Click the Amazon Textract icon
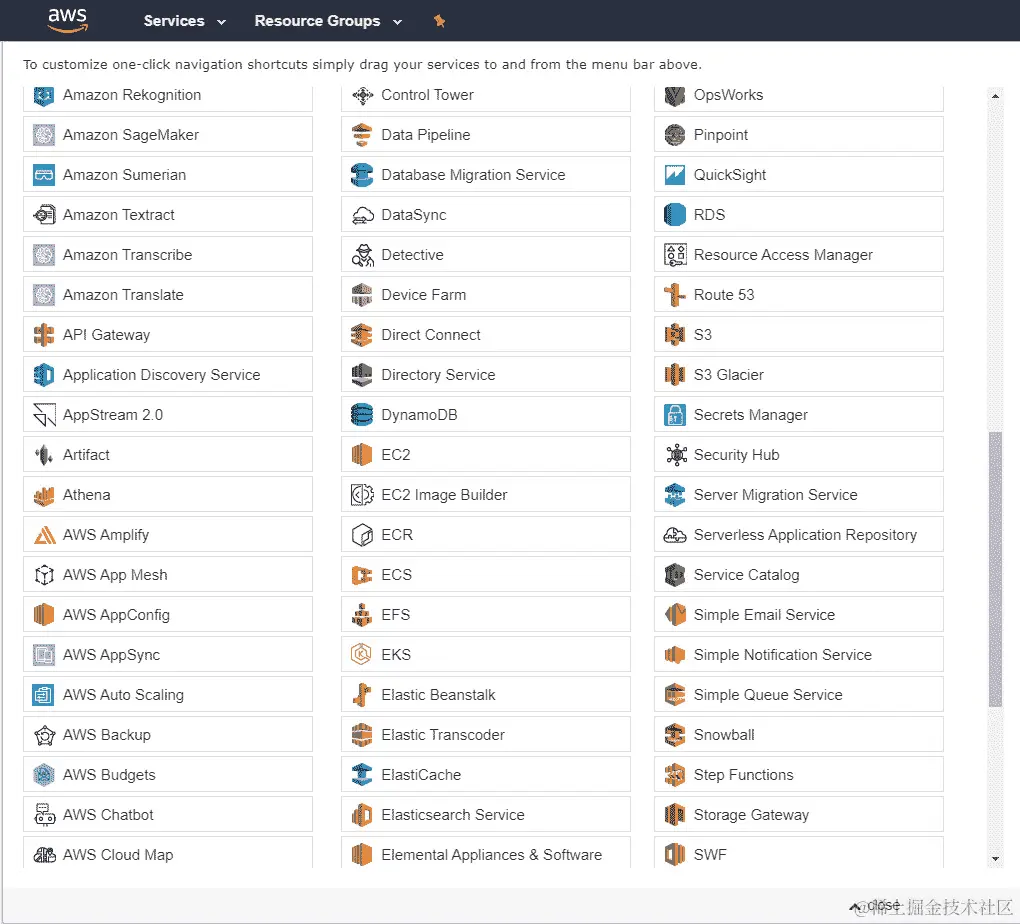Screen dimensions: 1020x924 point(44,215)
